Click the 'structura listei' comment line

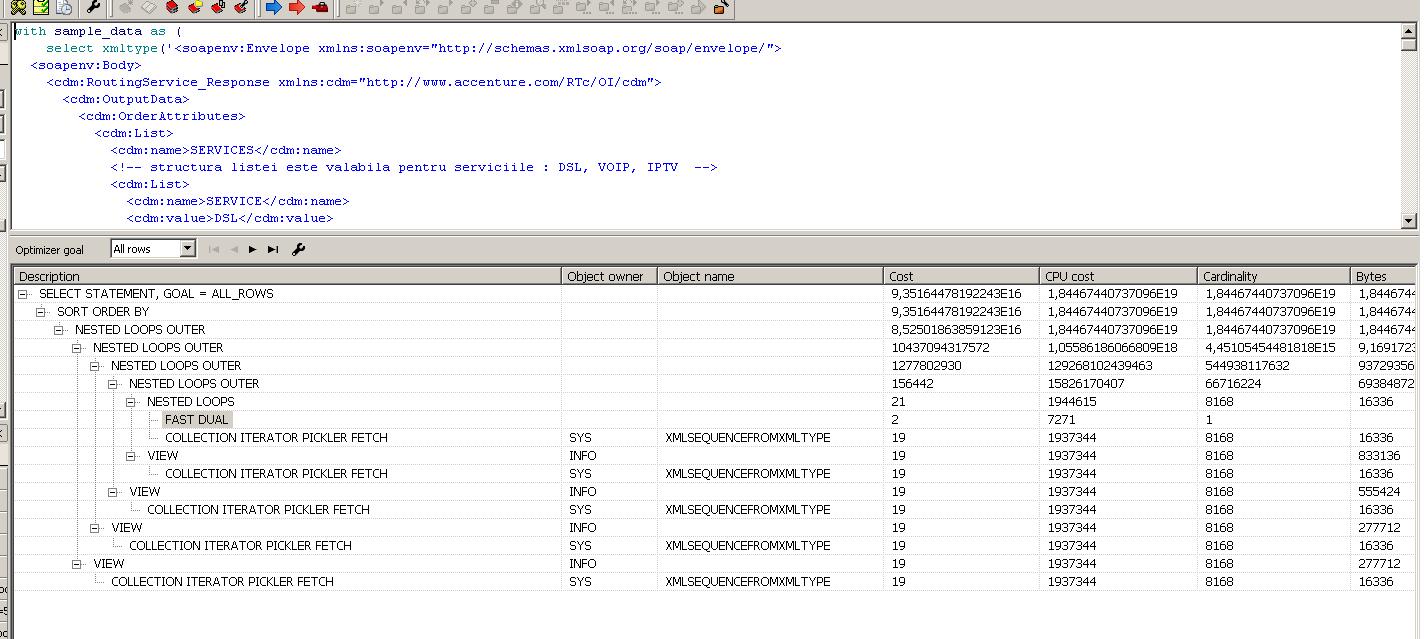414,168
